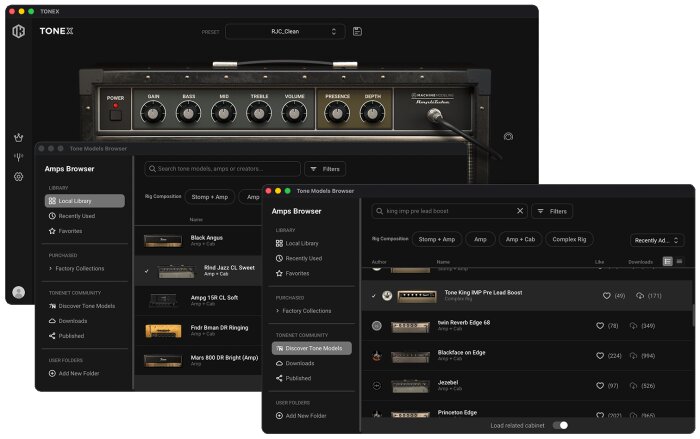700x439 pixels.
Task: Toggle the amp POWER switch
Action: pos(116,115)
